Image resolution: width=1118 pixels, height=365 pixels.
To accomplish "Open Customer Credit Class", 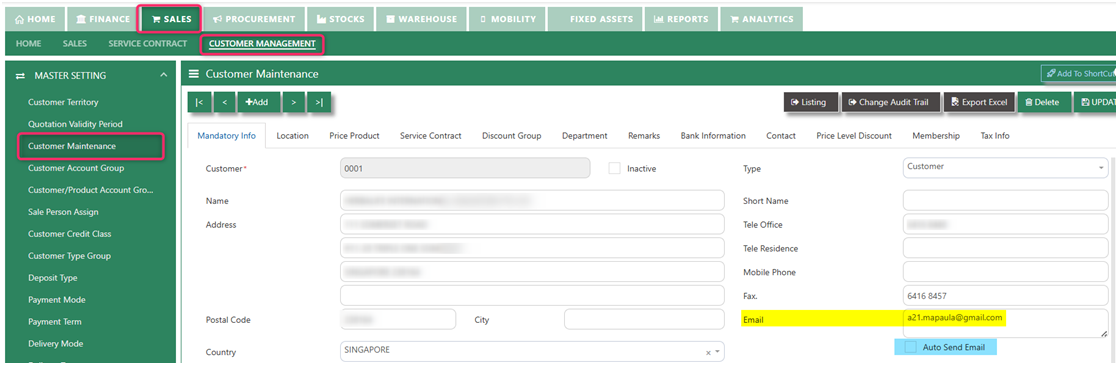I will click(x=70, y=234).
